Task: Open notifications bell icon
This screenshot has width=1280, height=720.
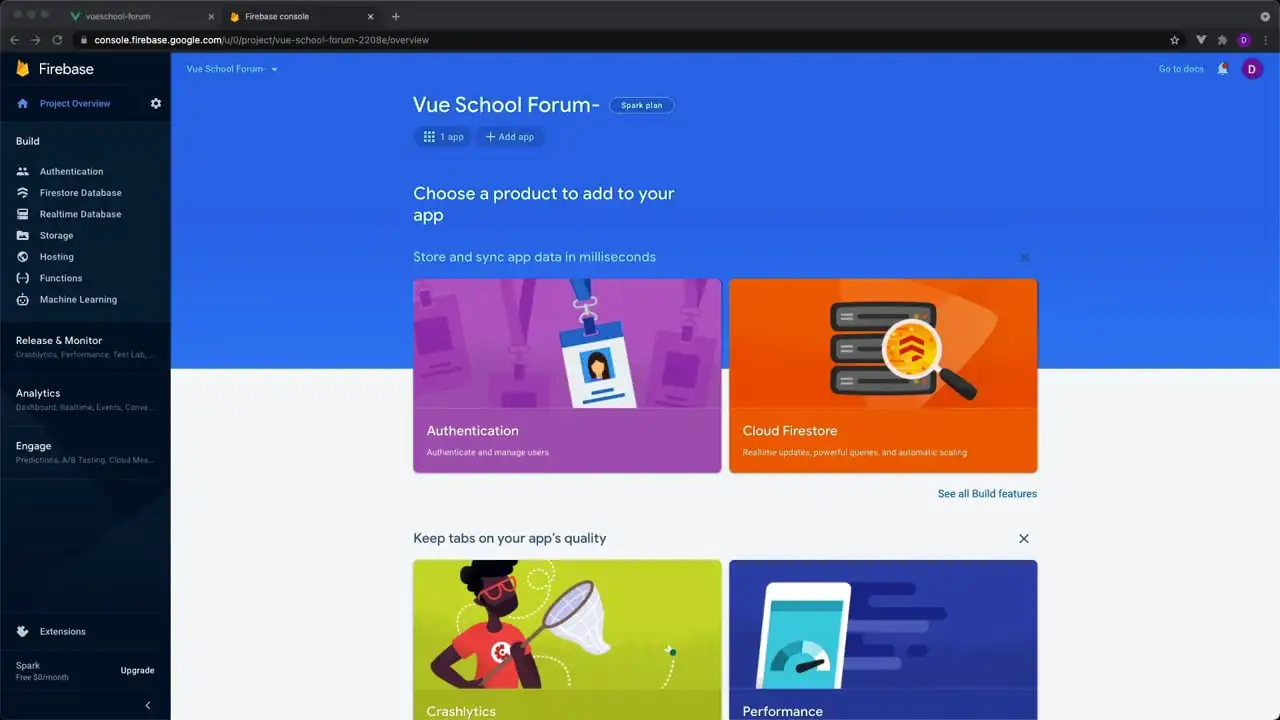Action: 1222,69
